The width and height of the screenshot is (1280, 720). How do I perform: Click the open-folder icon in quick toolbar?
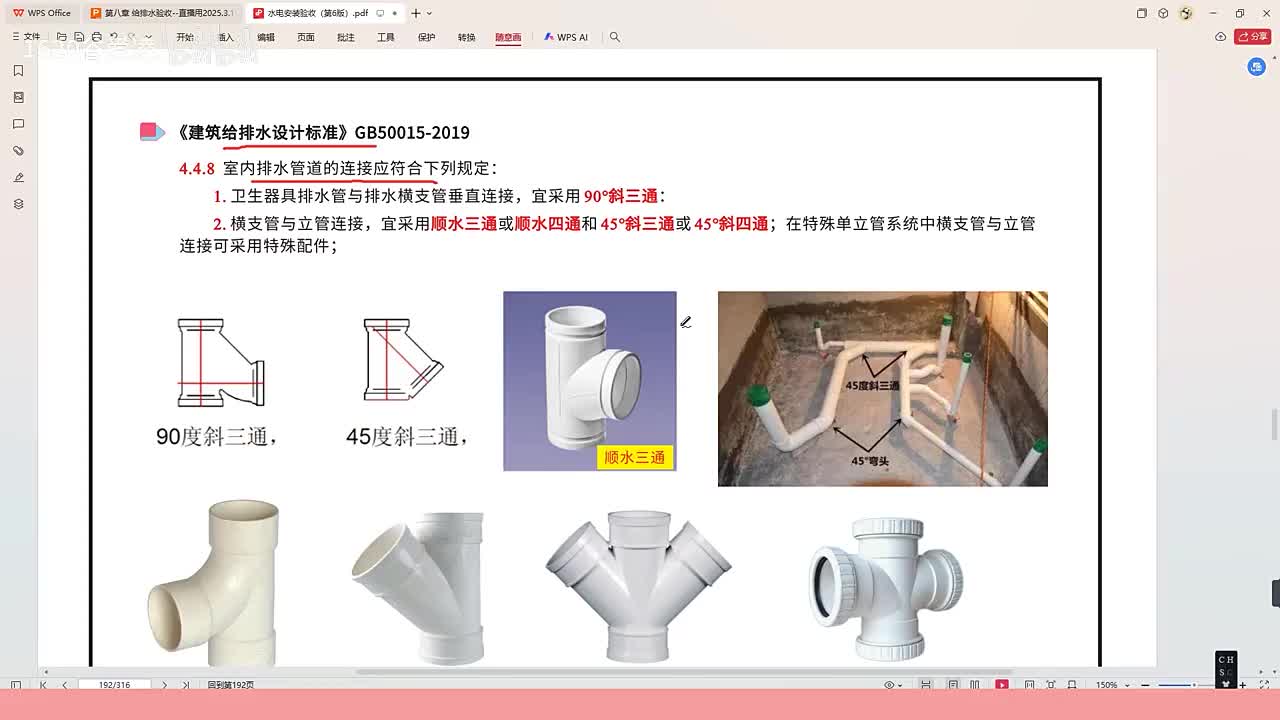pos(62,37)
